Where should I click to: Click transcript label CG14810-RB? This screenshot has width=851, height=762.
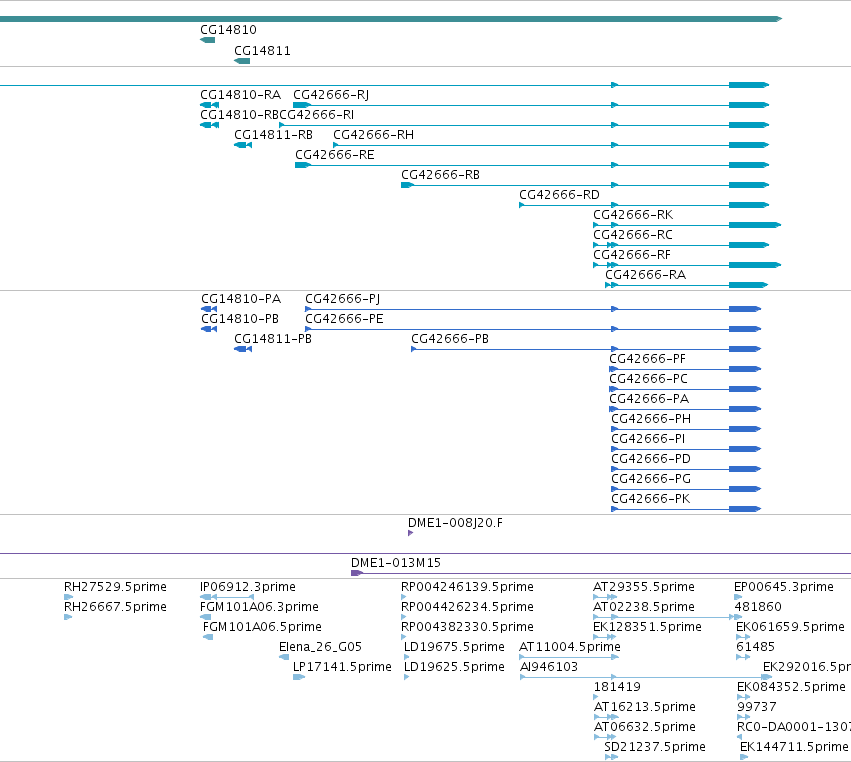[x=239, y=115]
